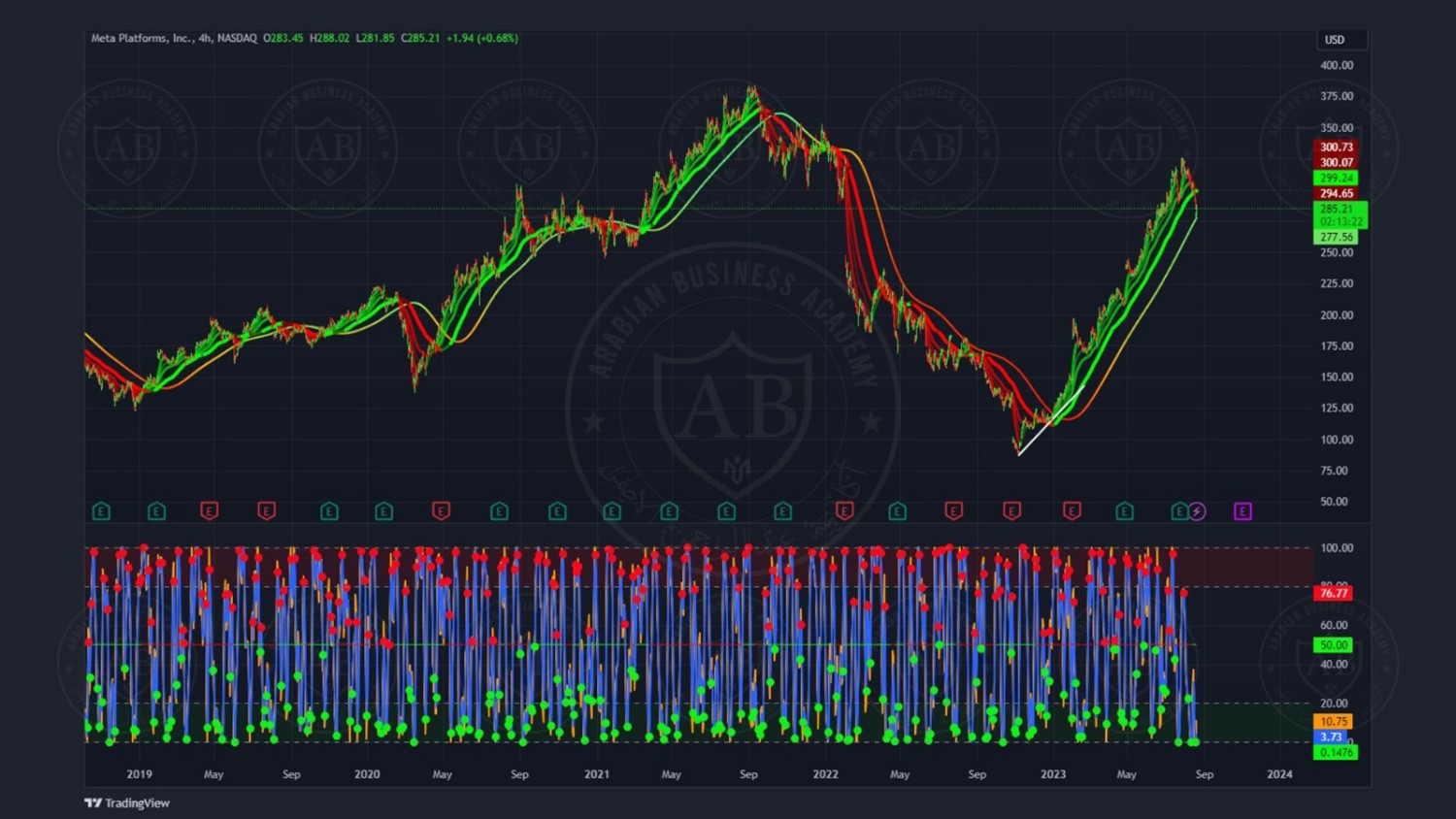1456x819 pixels.
Task: Click the purple upcoming earnings E marker
Action: 1242,511
